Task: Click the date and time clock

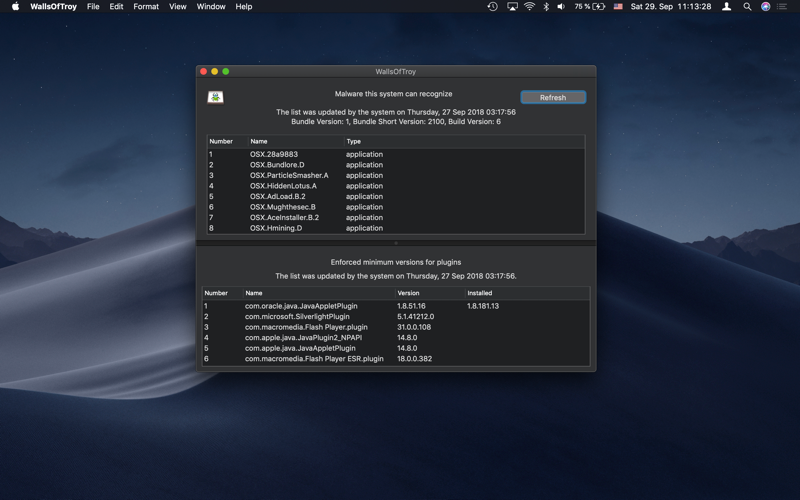Action: (670, 7)
